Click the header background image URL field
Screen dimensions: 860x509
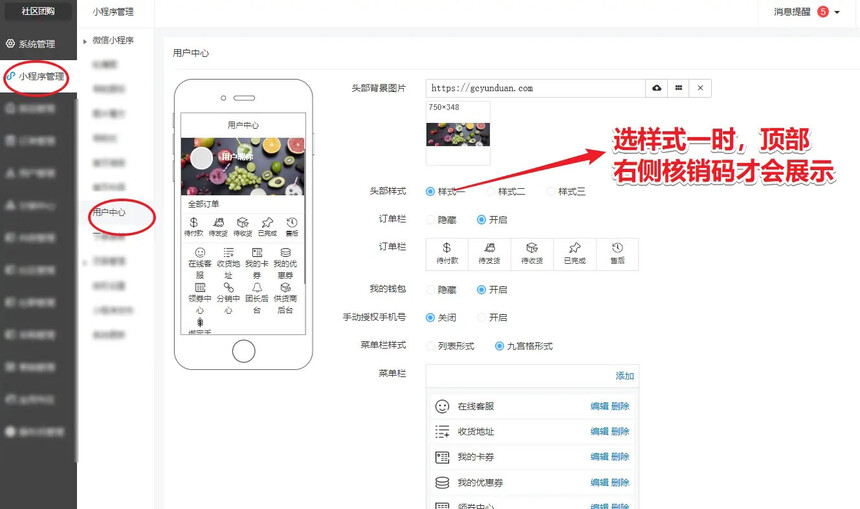(x=535, y=88)
